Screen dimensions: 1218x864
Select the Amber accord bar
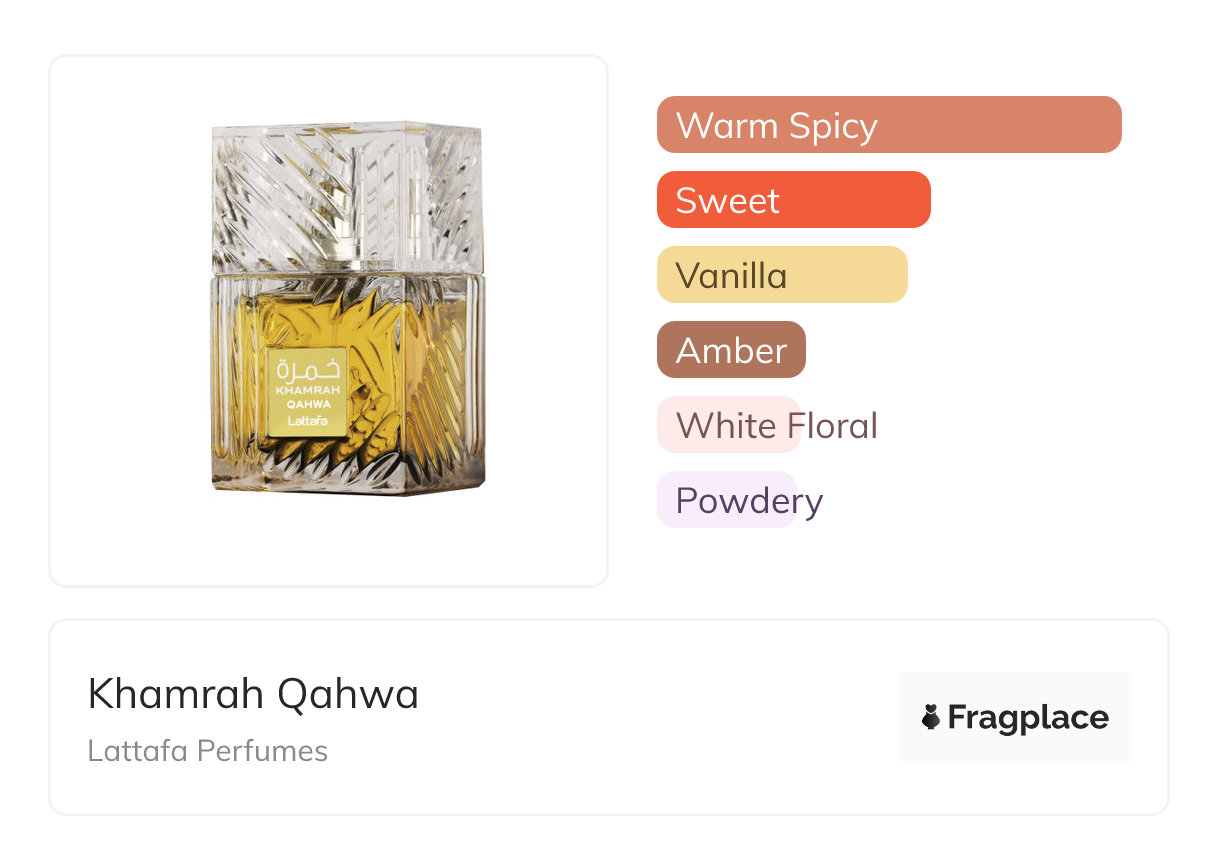pyautogui.click(x=731, y=350)
